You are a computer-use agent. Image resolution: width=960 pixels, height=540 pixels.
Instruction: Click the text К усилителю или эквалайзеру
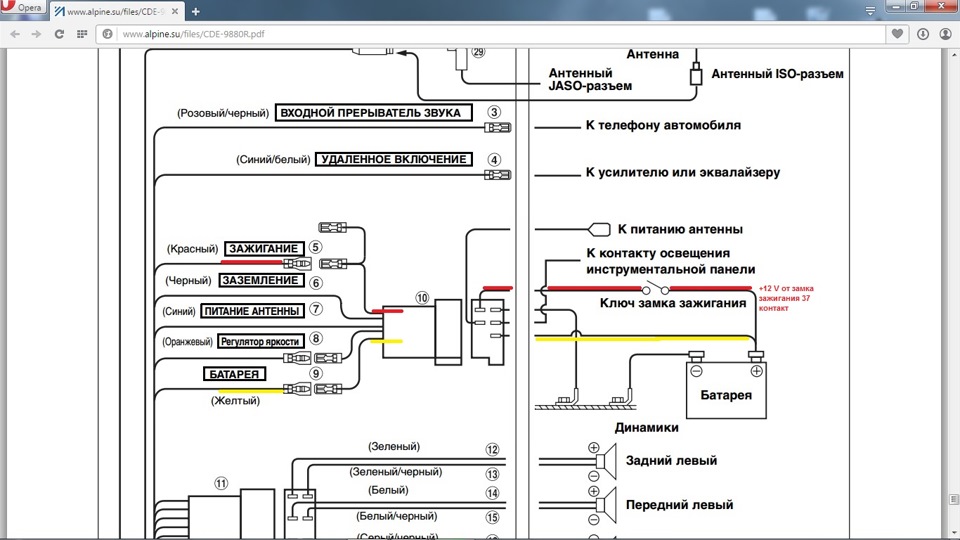pyautogui.click(x=683, y=173)
